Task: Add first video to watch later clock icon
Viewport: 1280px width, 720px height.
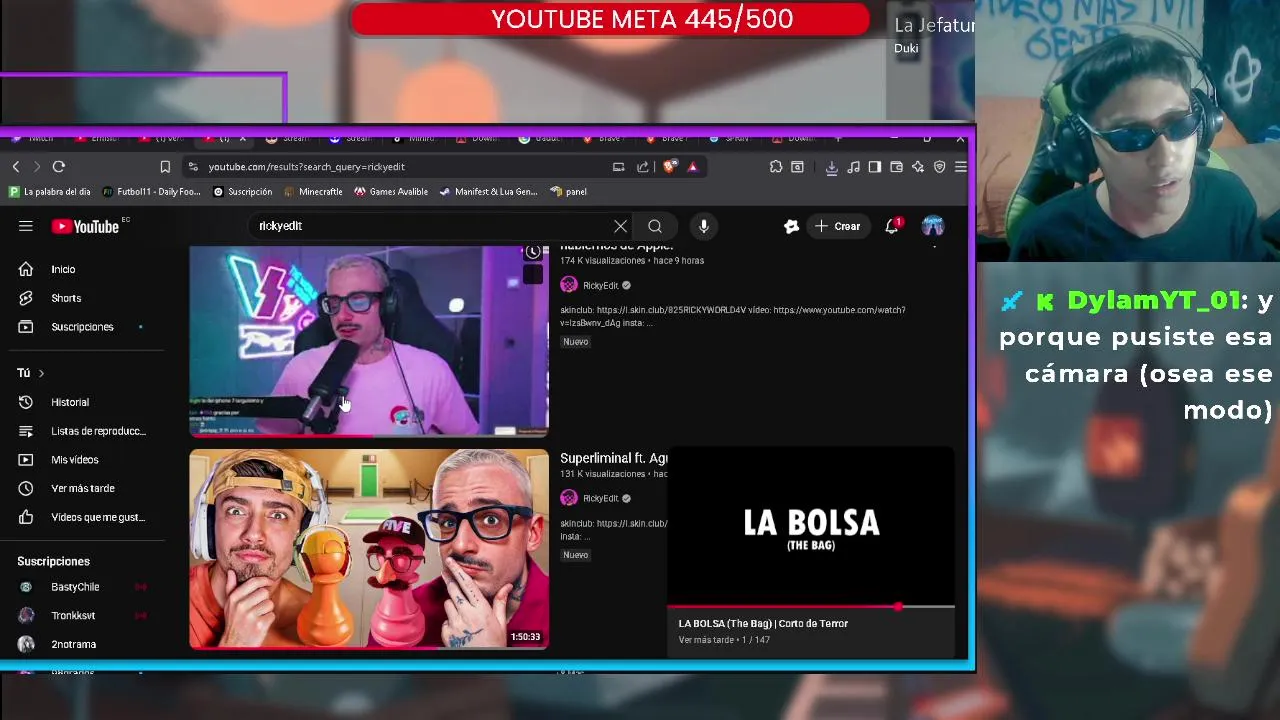Action: coord(533,252)
